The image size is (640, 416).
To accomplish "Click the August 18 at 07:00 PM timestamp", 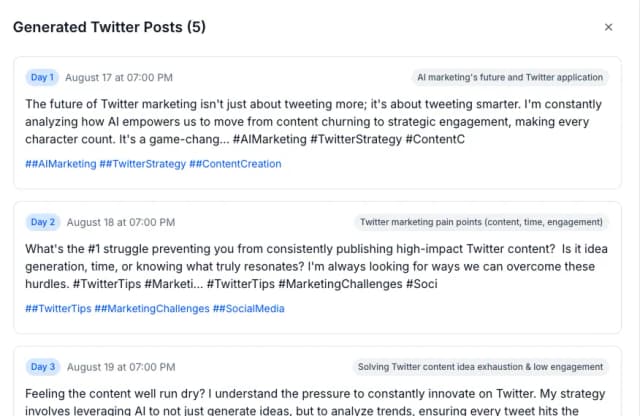I will pyautogui.click(x=120, y=222).
